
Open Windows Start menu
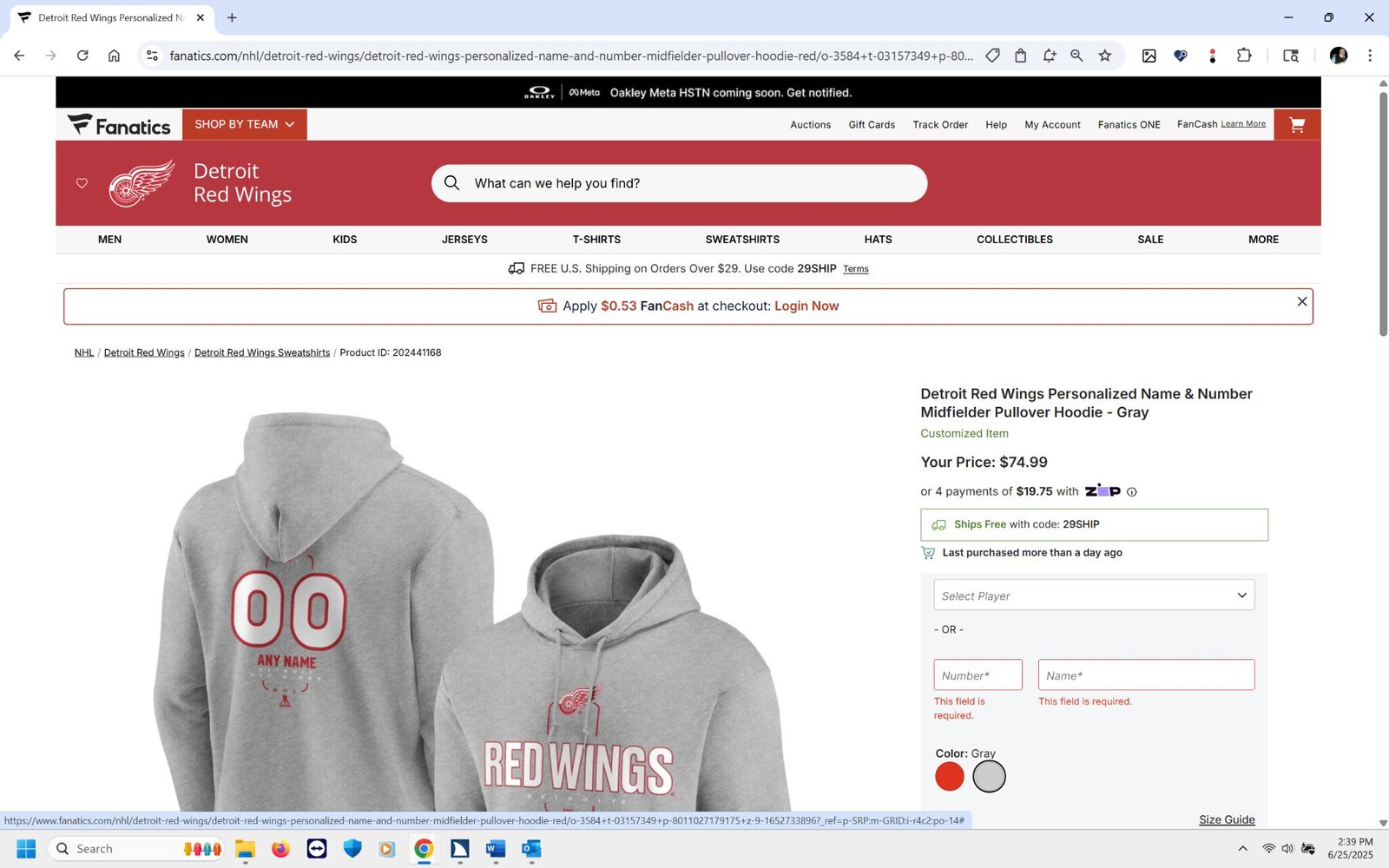click(x=26, y=848)
